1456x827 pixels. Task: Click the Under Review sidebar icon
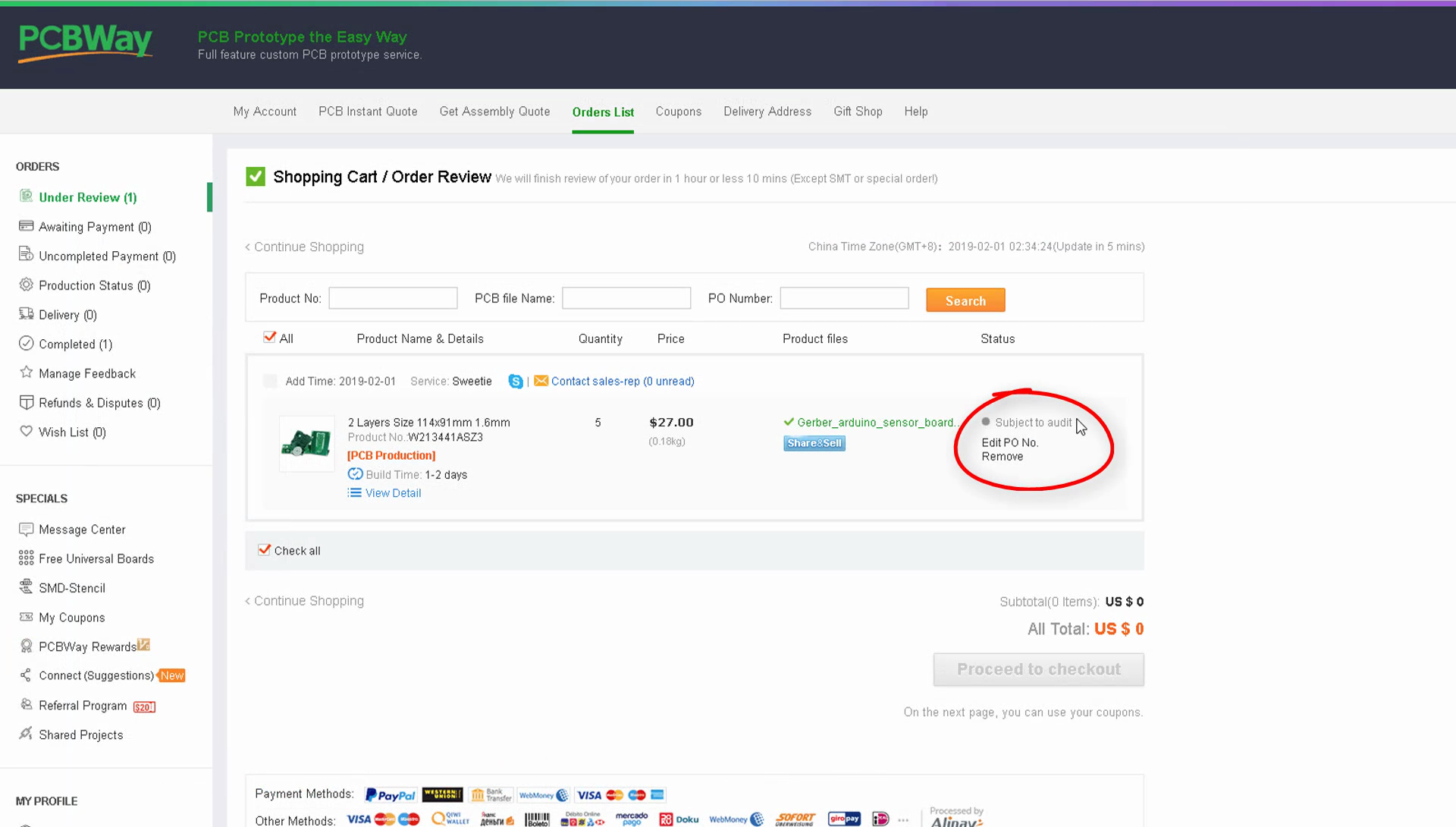pos(27,197)
